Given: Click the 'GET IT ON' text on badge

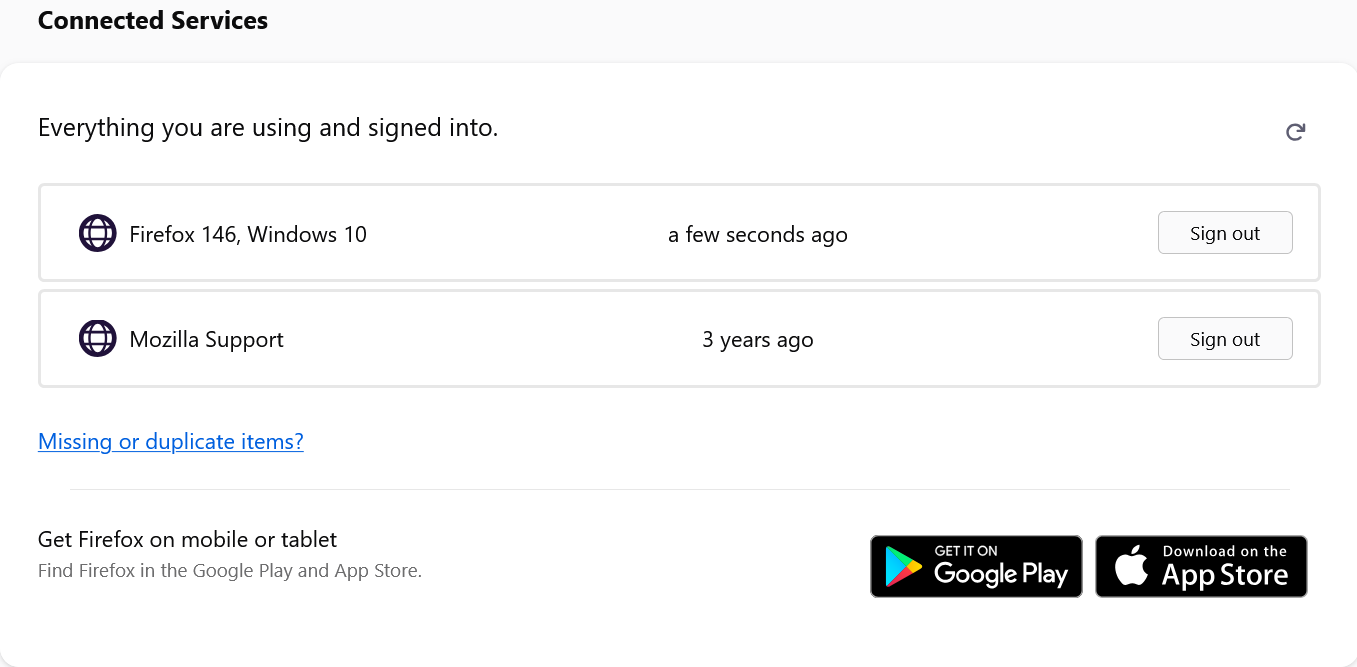Looking at the screenshot, I should coord(966,551).
